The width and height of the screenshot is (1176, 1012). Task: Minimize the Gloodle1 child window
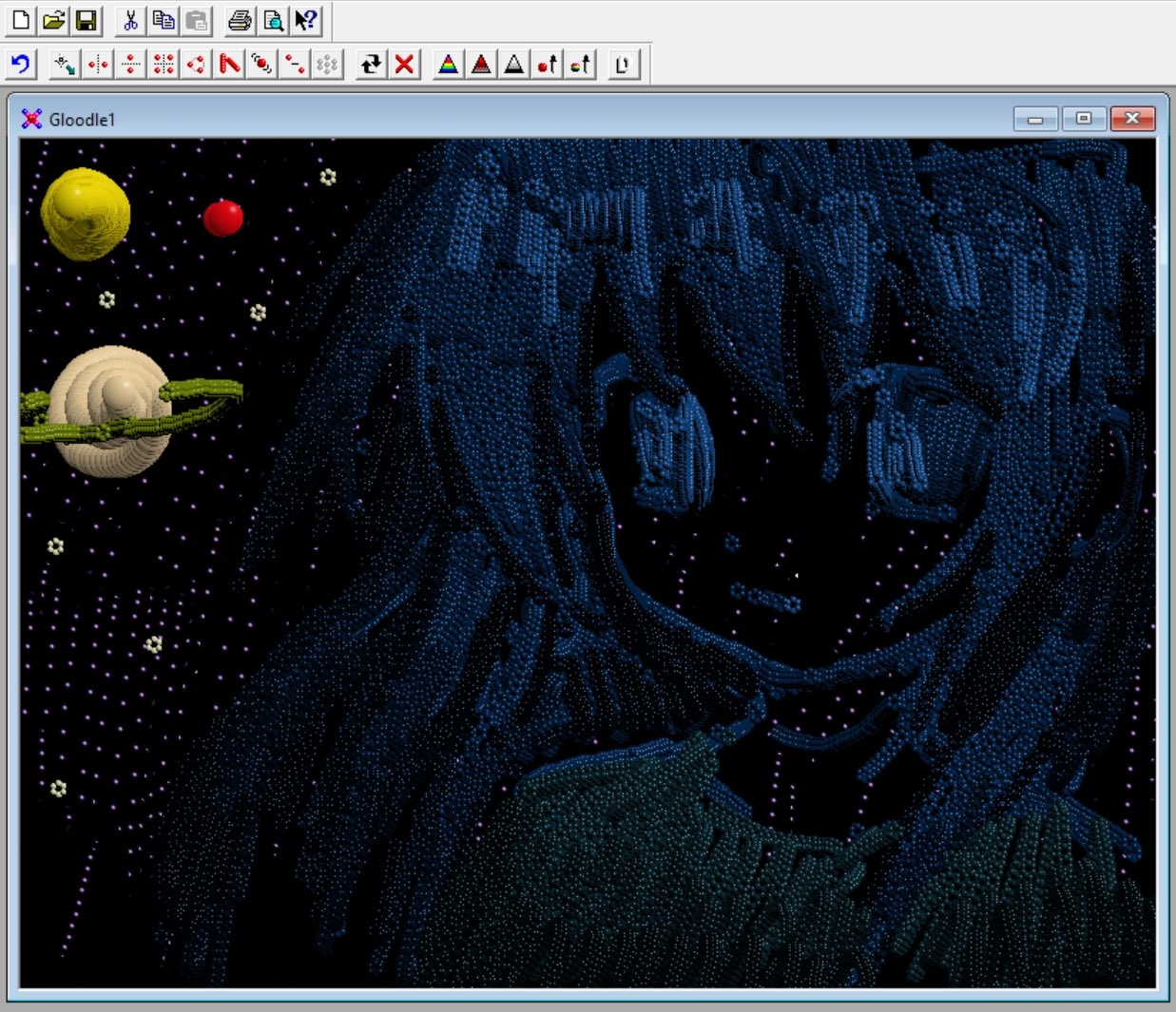1035,119
